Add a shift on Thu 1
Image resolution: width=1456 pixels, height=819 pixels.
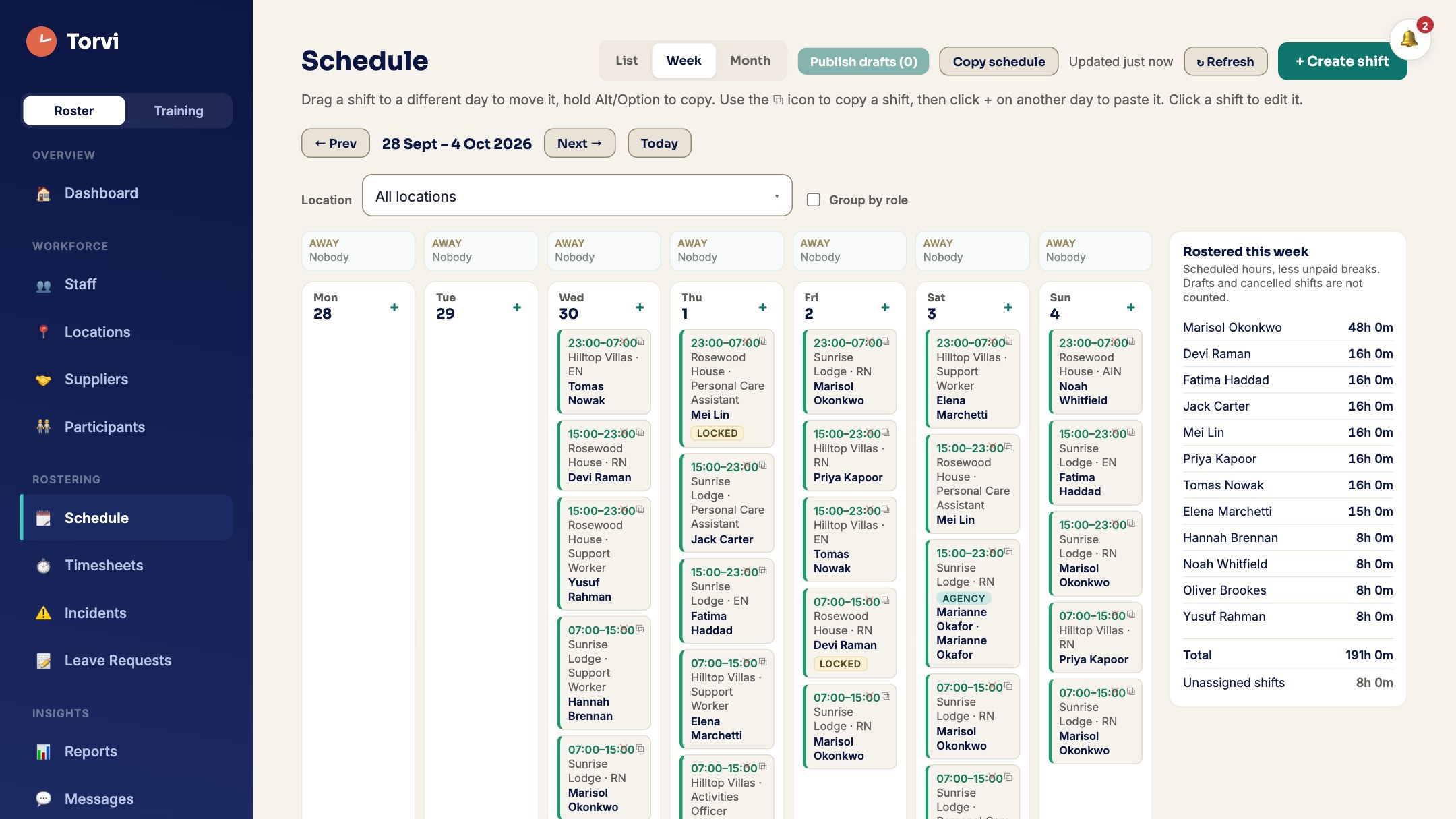(762, 307)
